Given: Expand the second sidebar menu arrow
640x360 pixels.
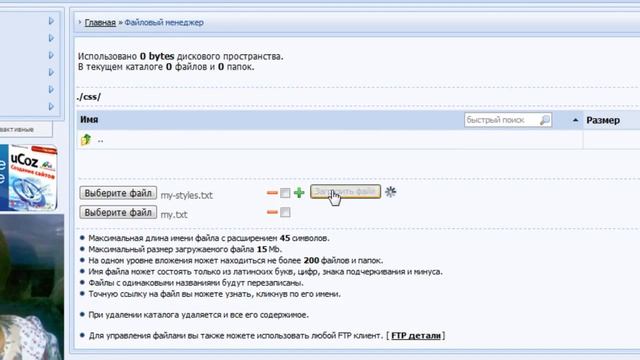Looking at the screenshot, I should point(51,38).
